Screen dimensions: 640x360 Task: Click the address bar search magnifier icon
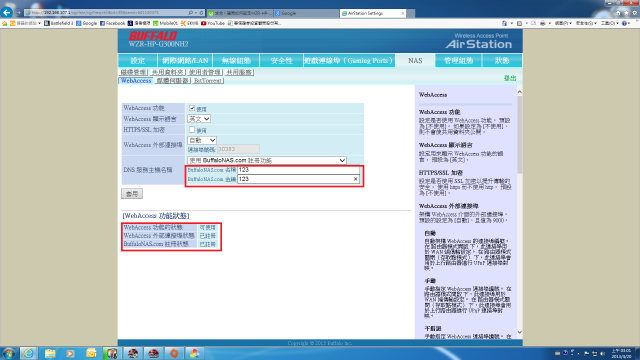click(190, 13)
